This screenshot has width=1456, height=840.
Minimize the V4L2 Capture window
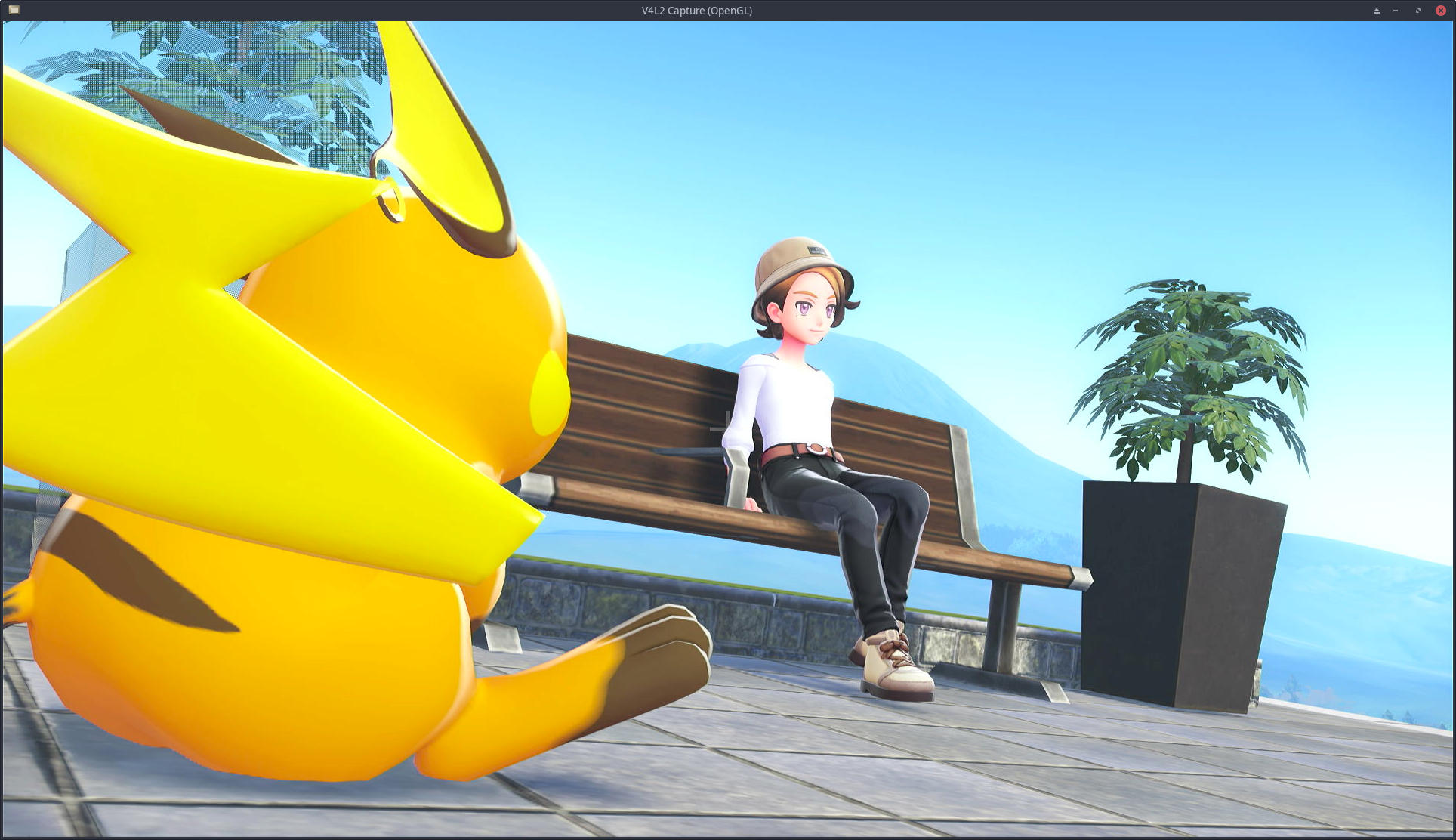click(x=1396, y=11)
